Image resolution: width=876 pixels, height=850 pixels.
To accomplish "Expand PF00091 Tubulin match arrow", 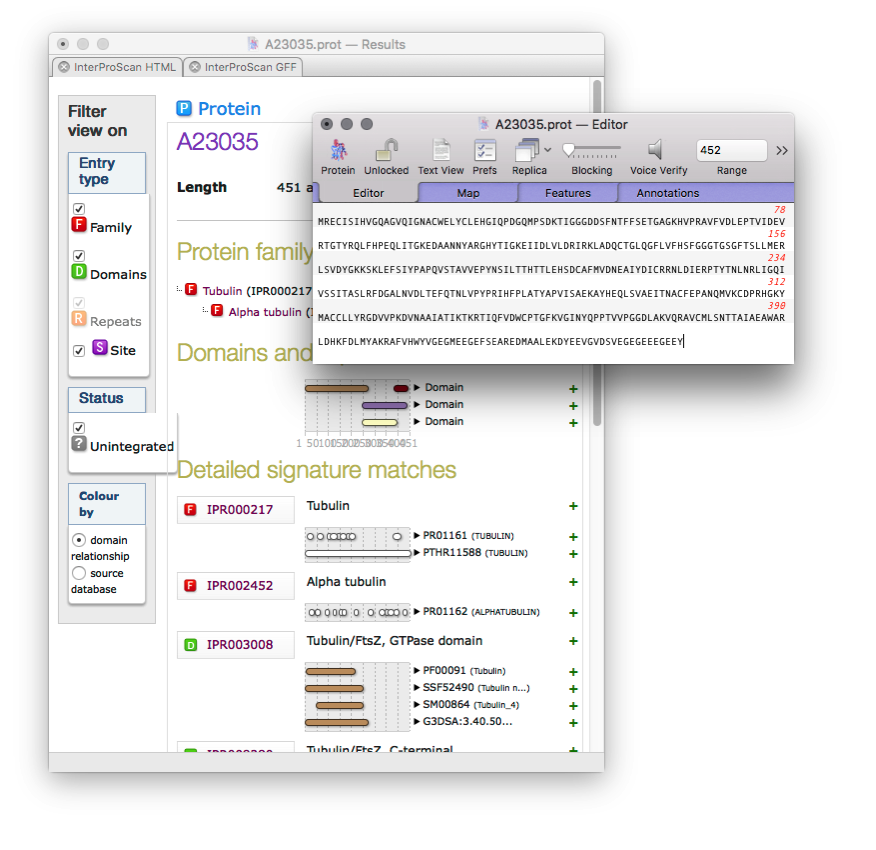I will coord(416,671).
